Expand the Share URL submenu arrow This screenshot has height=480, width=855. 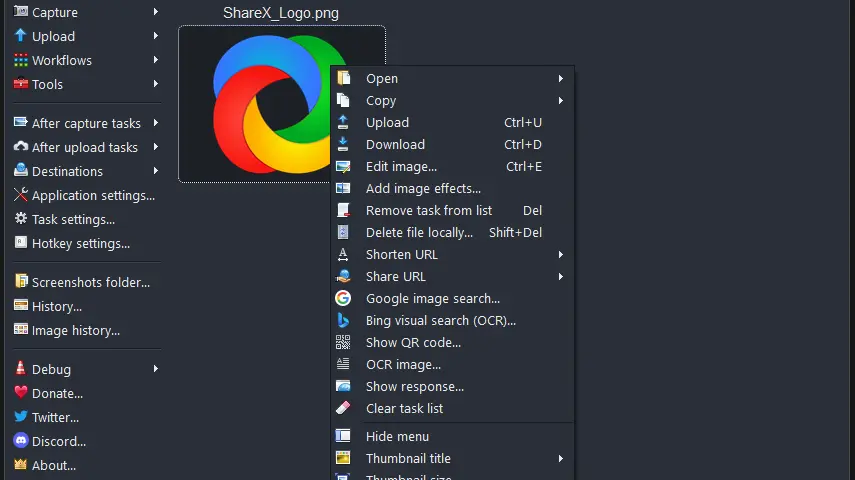tap(561, 277)
